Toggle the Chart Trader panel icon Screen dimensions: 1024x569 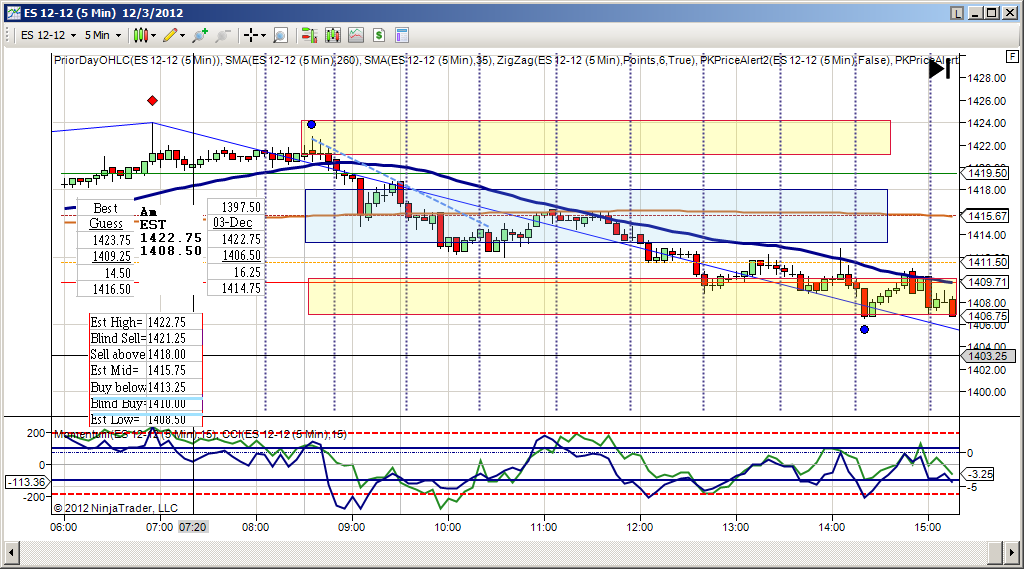pos(310,35)
